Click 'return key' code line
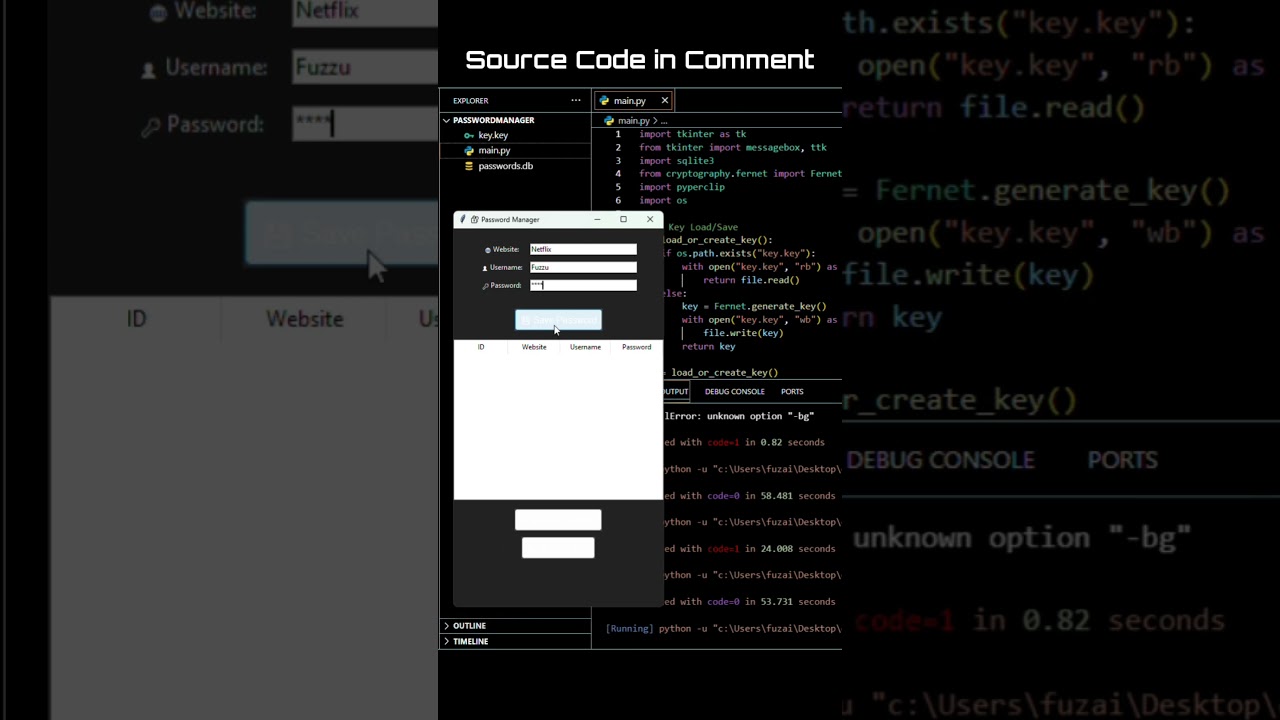1280x720 pixels. tap(708, 346)
